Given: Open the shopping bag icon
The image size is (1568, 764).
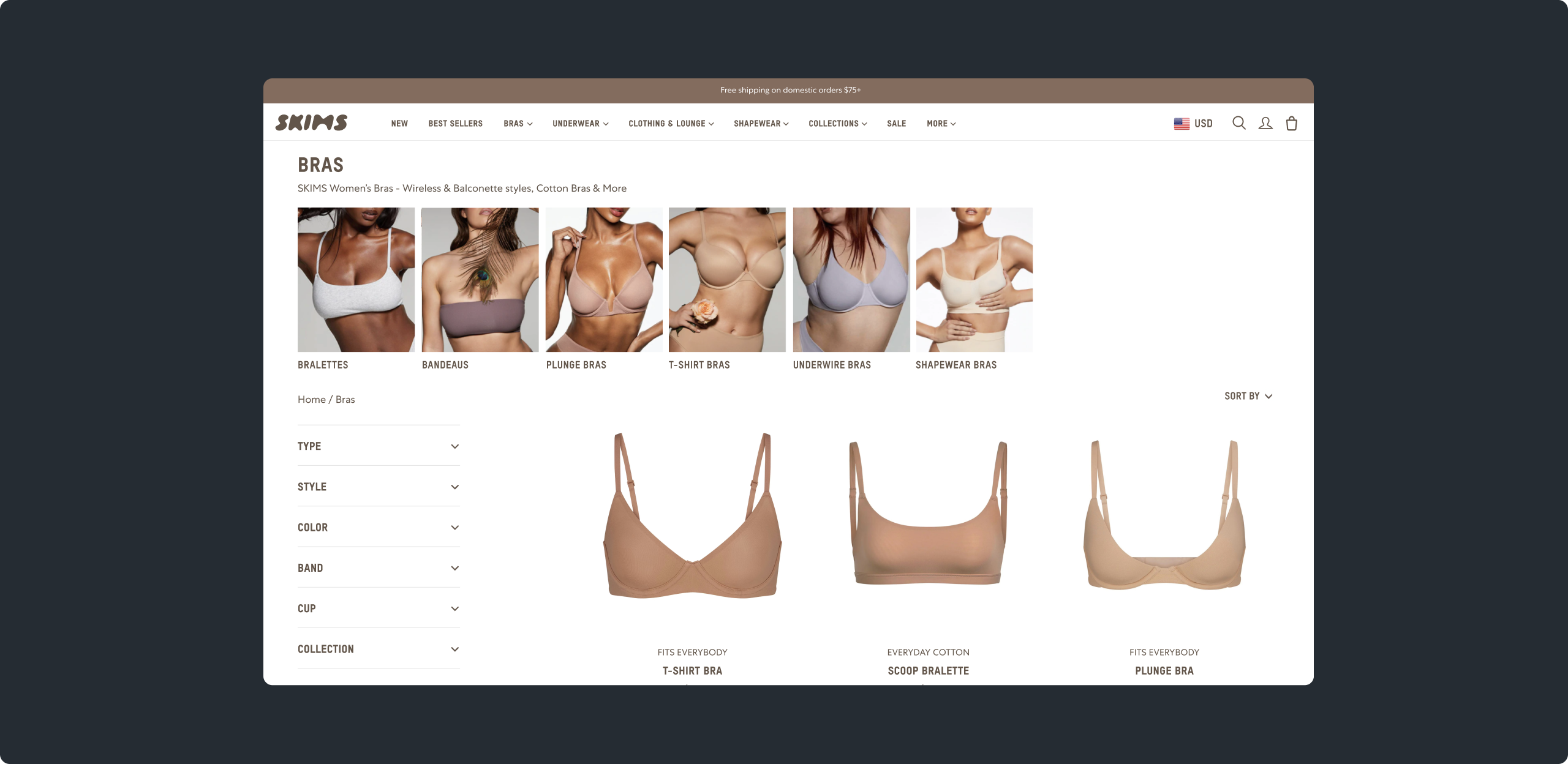Looking at the screenshot, I should [1292, 123].
